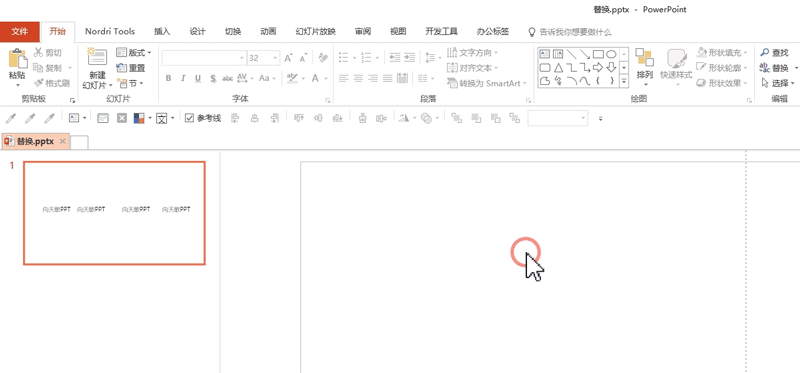800x373 pixels.
Task: Click the blue-orange color squares icon
Action: 139,118
